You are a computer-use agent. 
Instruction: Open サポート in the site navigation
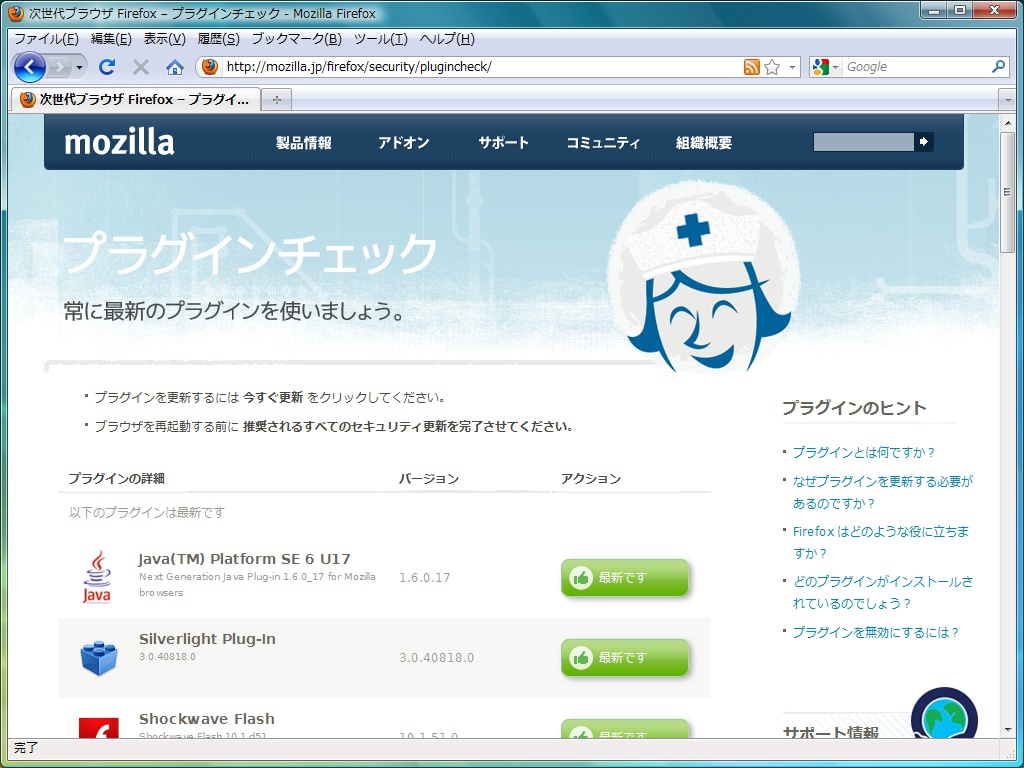(504, 142)
